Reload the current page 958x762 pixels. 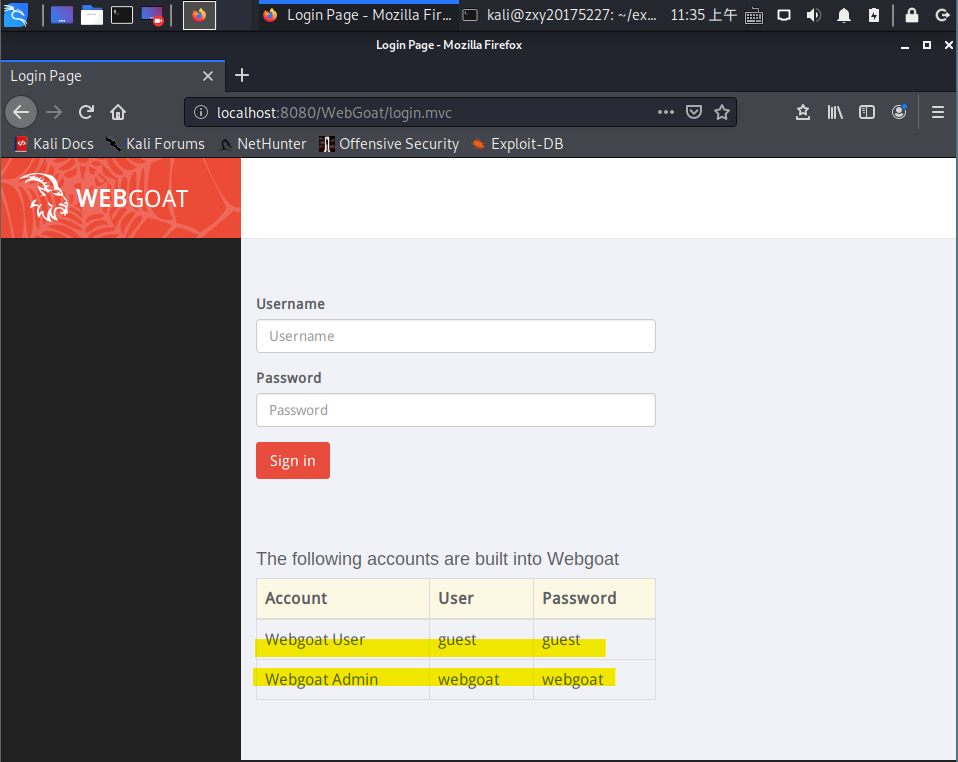pos(86,112)
